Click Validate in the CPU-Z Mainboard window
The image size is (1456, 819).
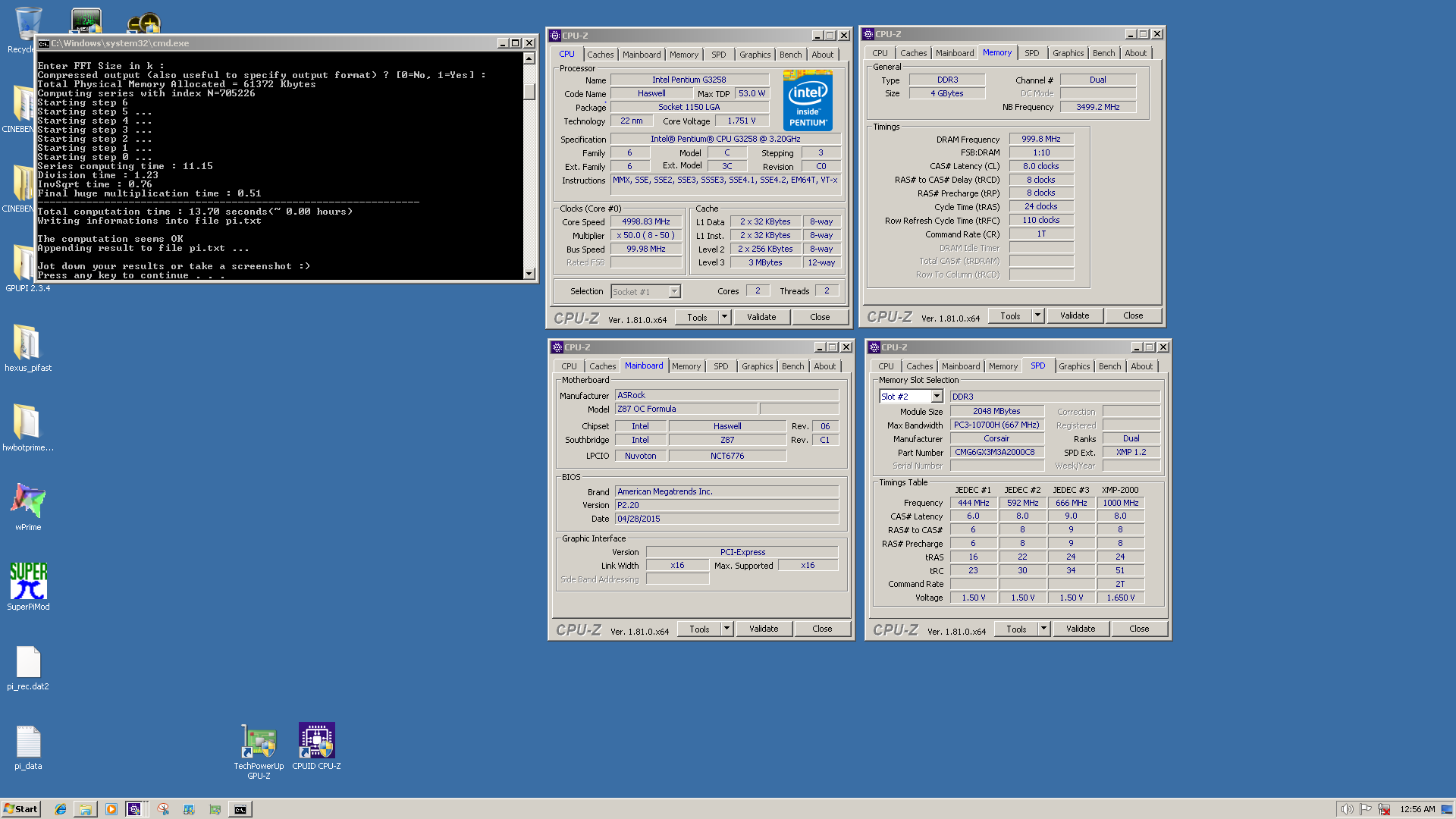pos(764,629)
